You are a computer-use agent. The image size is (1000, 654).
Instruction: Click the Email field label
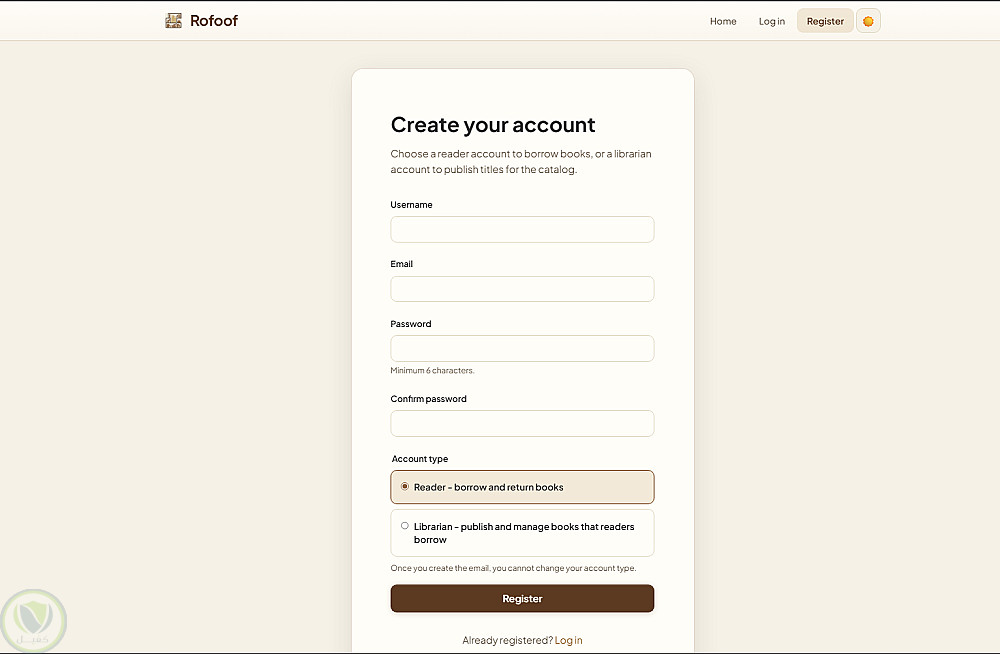coord(402,264)
